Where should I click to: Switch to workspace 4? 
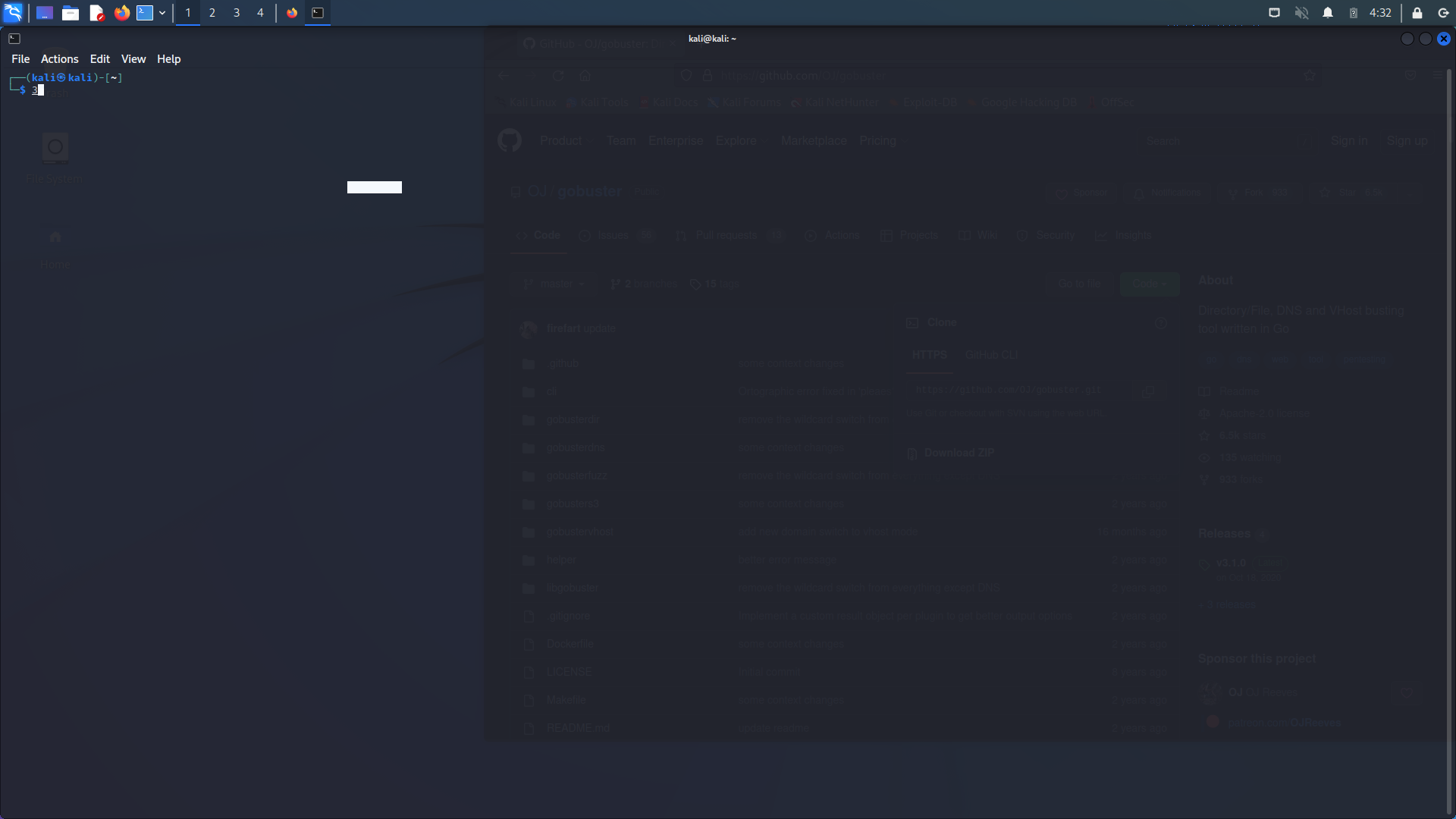tap(260, 13)
